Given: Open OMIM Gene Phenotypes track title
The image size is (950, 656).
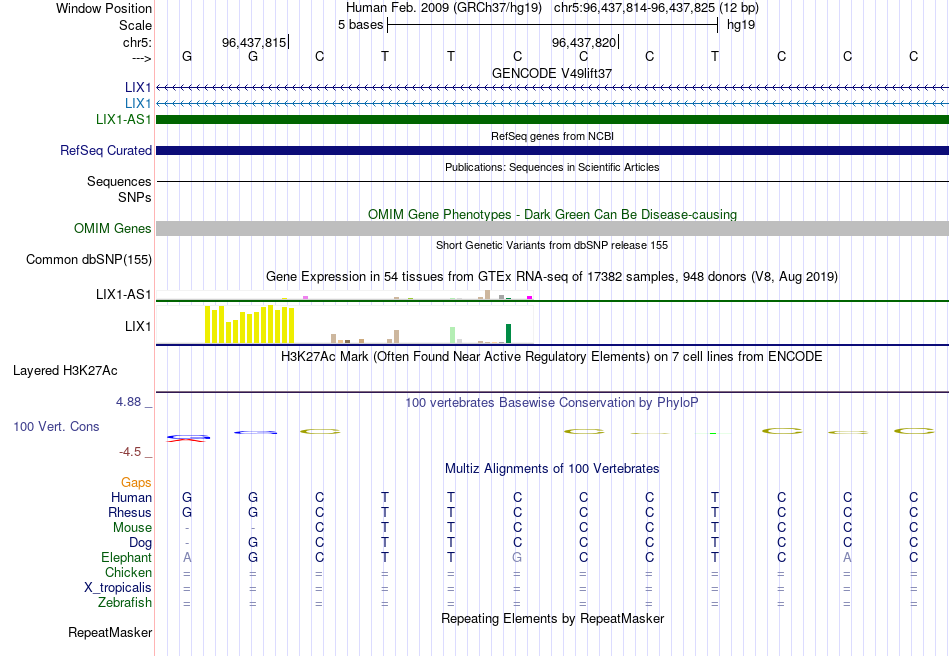Looking at the screenshot, I should pos(552,214).
